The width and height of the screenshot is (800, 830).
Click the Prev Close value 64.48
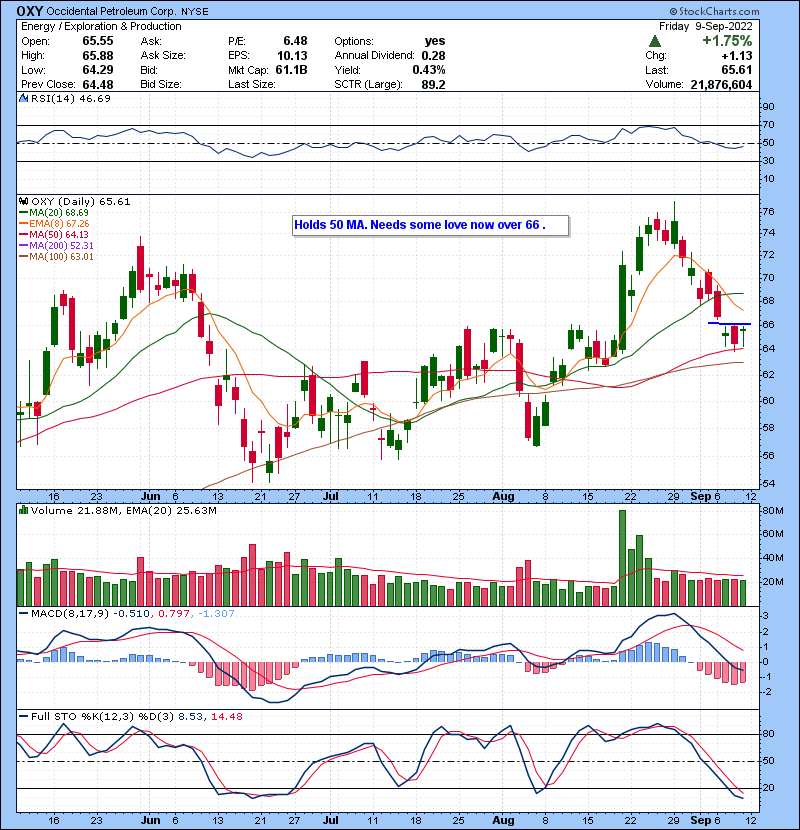(x=97, y=84)
